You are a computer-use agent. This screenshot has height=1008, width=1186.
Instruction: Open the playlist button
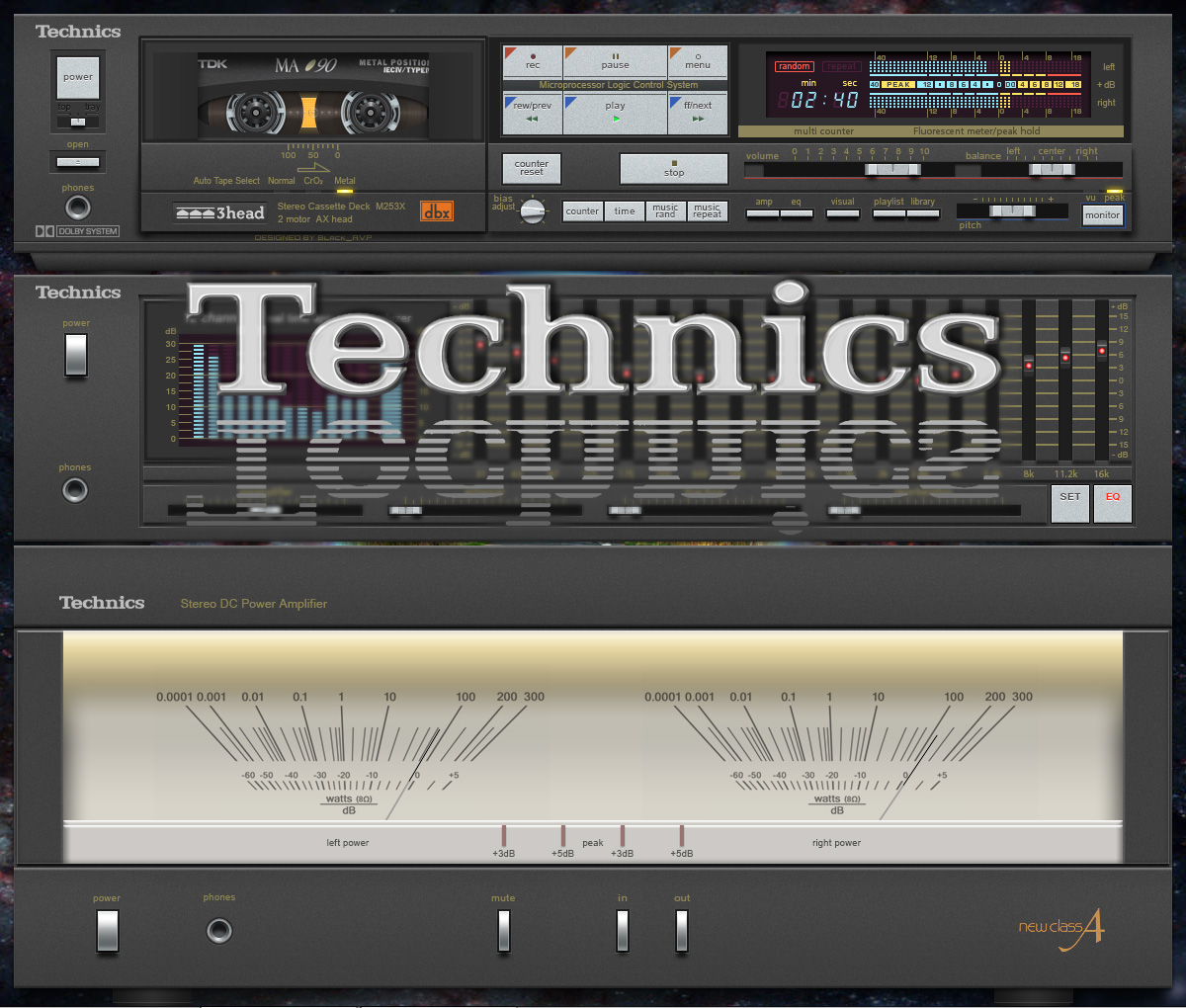889,212
